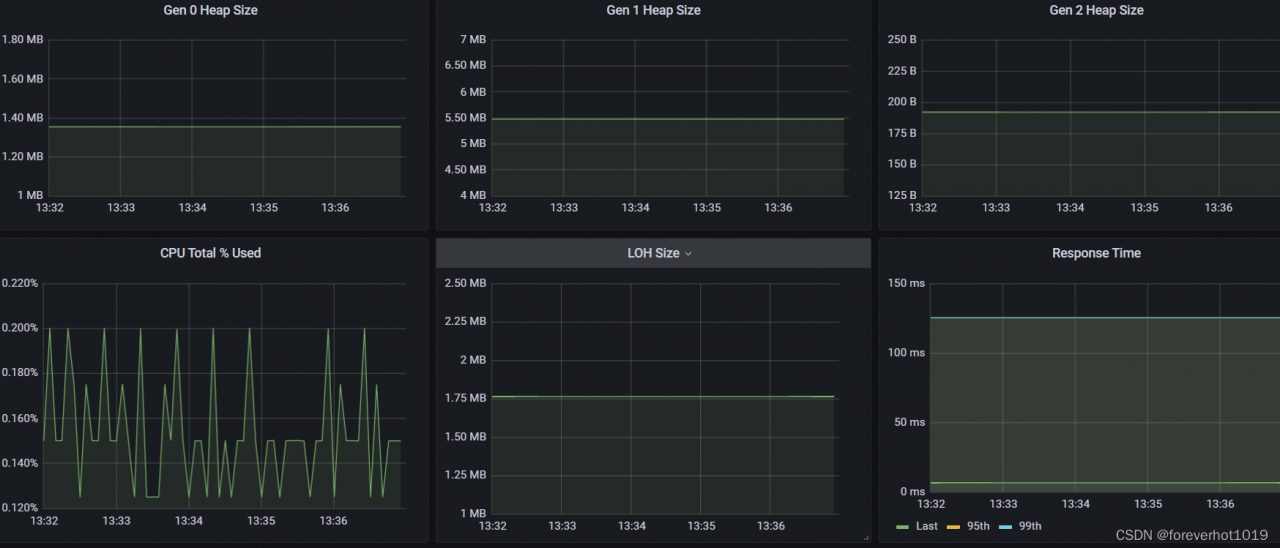The width and height of the screenshot is (1280, 548).
Task: Click the 1.75 MB label on LOH axis
Action: coord(465,398)
